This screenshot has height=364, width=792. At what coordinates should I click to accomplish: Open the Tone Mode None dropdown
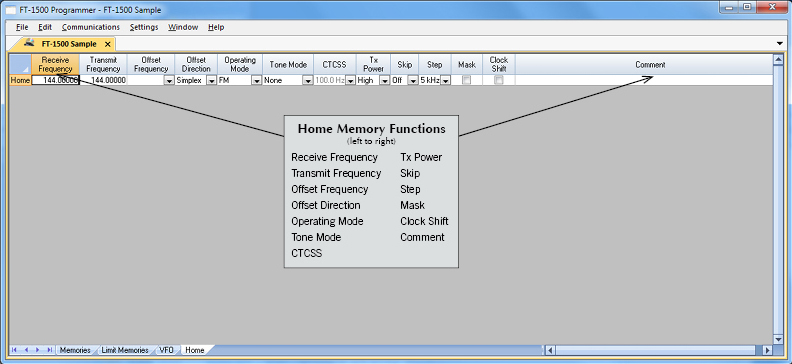[308, 80]
